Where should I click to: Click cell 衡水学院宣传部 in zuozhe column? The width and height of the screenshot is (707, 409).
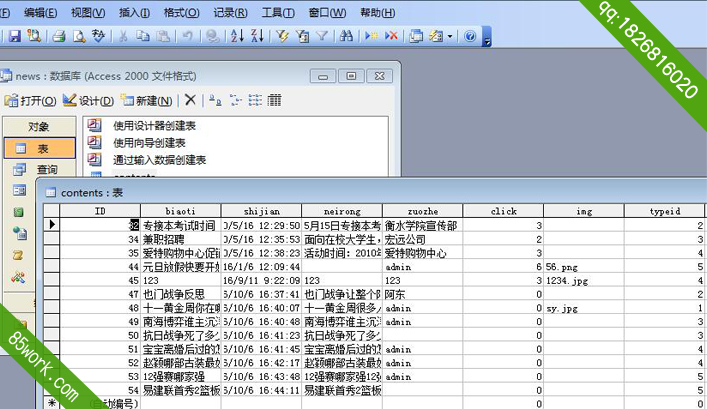[422, 225]
